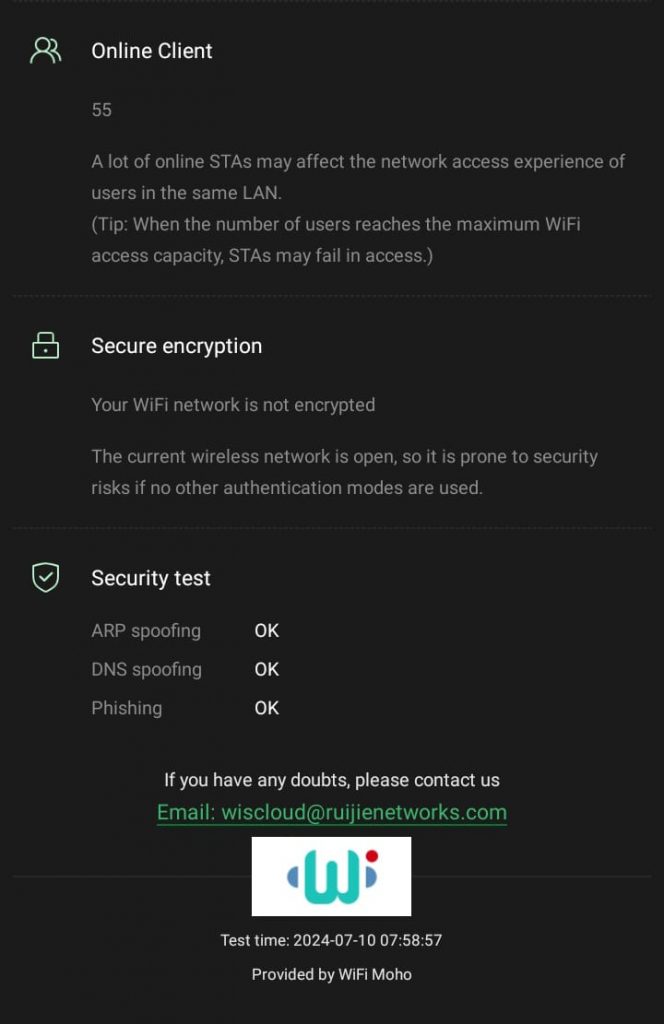Click the Security test shield icon

[x=46, y=577]
